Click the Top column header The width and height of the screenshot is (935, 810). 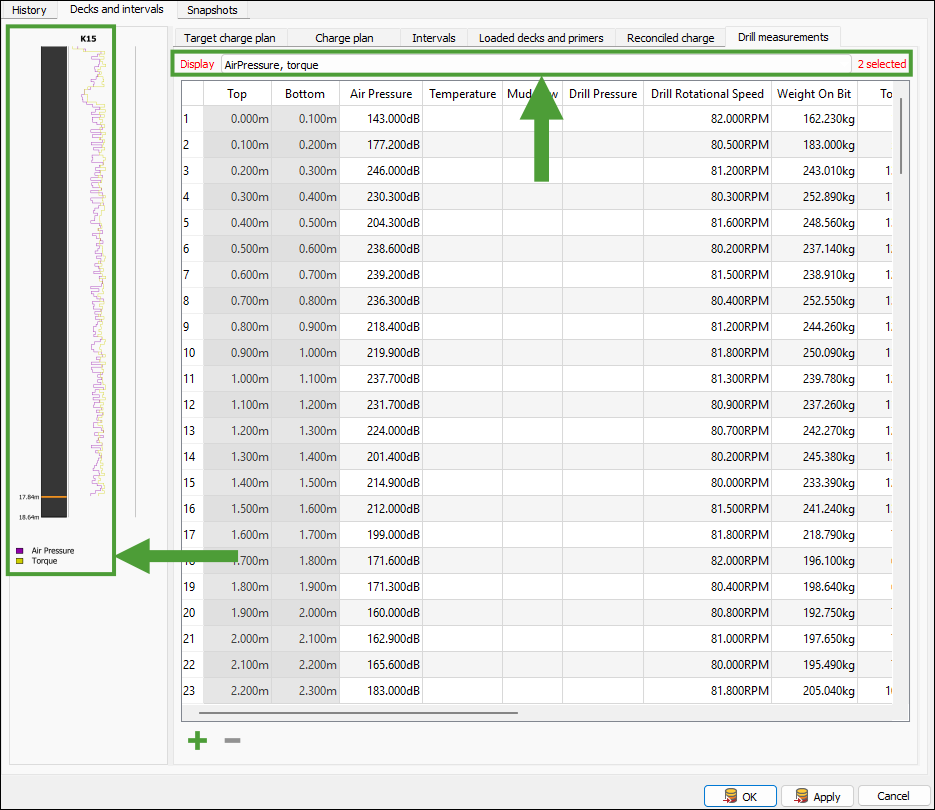tap(237, 94)
